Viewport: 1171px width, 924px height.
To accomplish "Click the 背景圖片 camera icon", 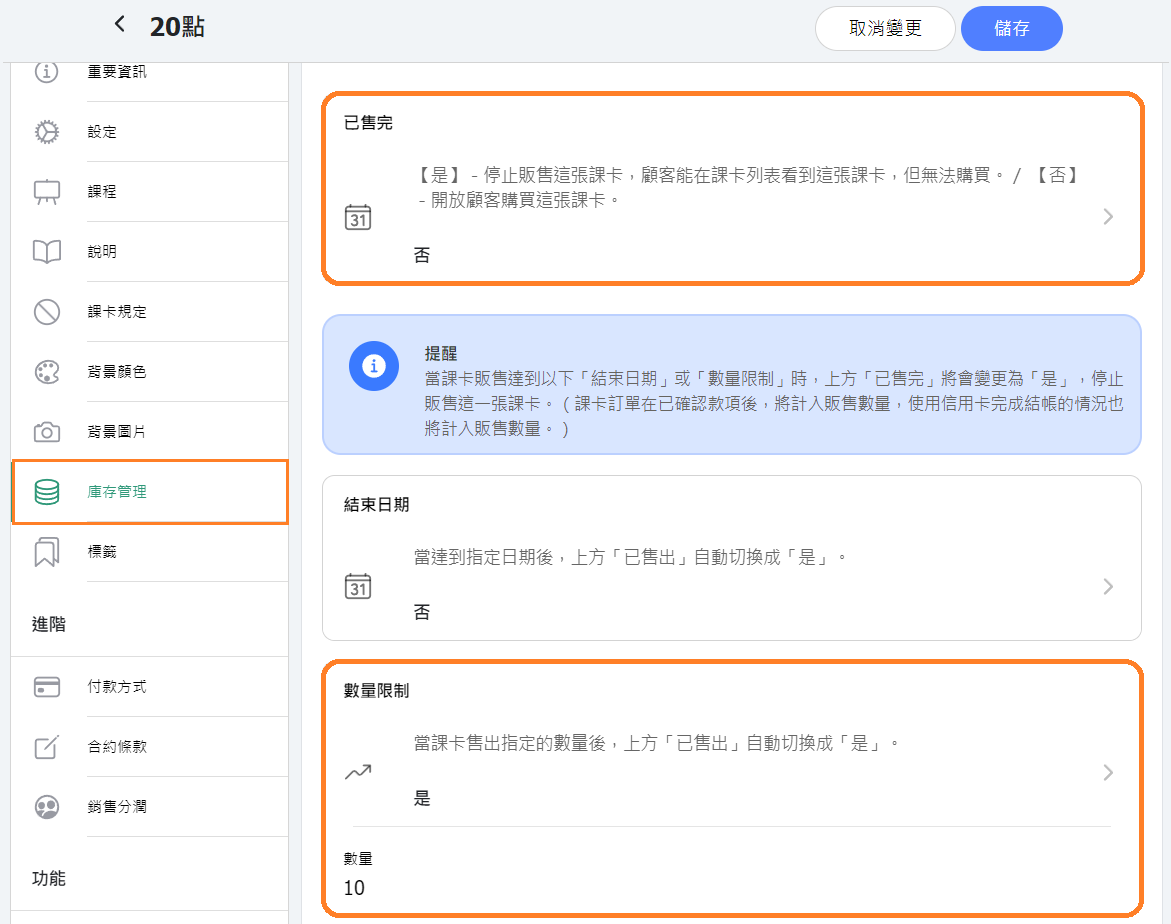I will click(47, 432).
